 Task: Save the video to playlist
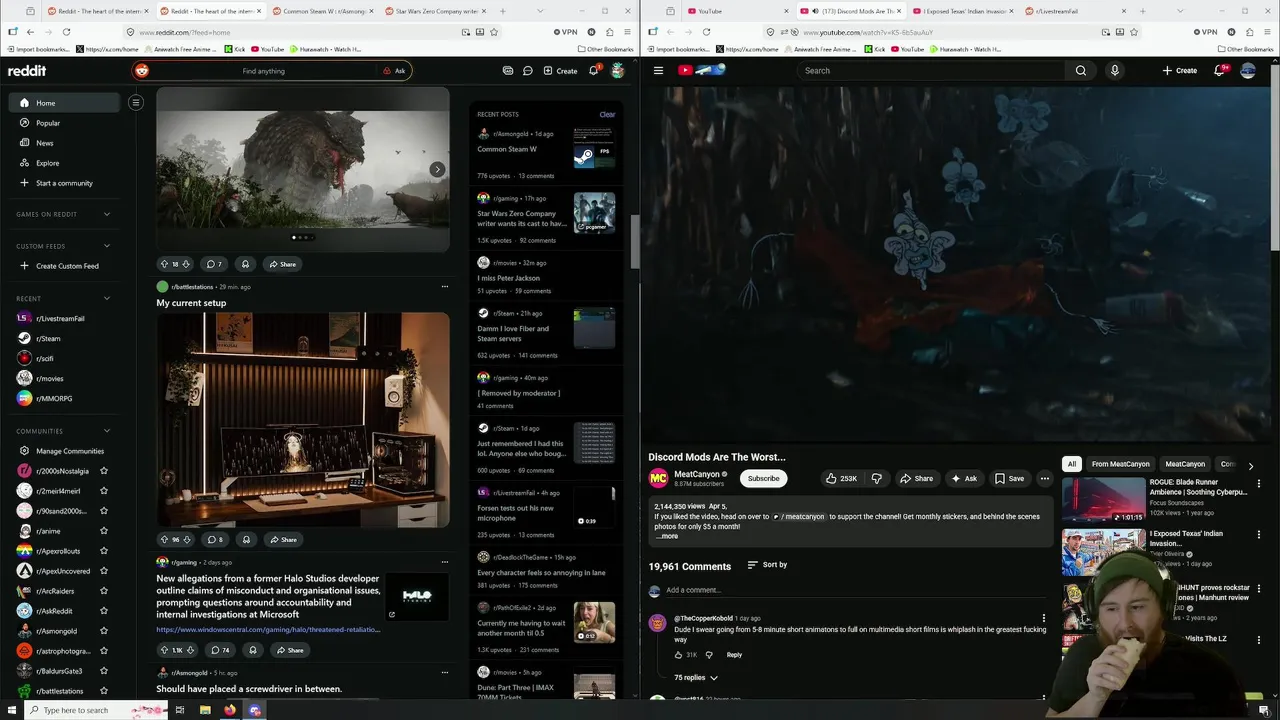pos(1009,478)
